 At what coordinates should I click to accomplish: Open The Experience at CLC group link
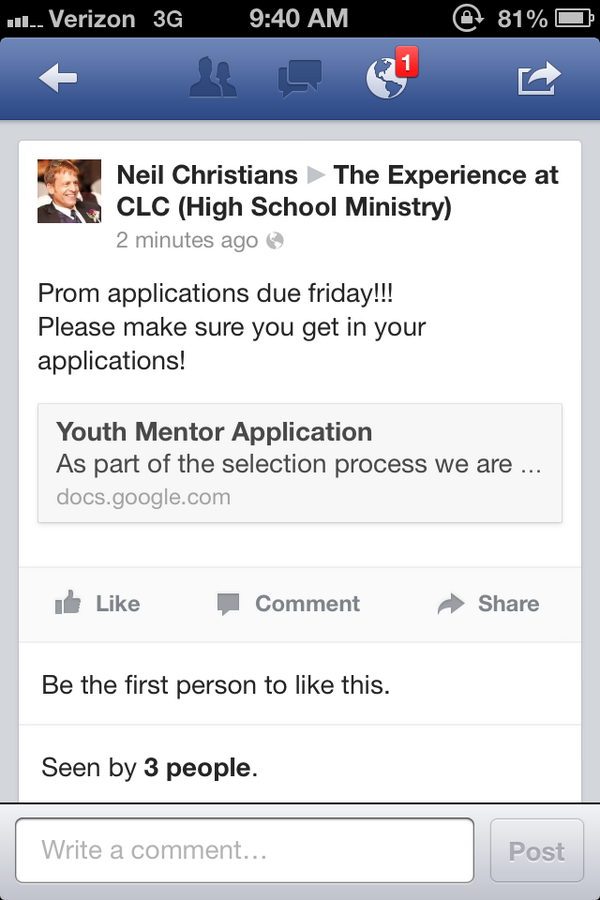(338, 191)
